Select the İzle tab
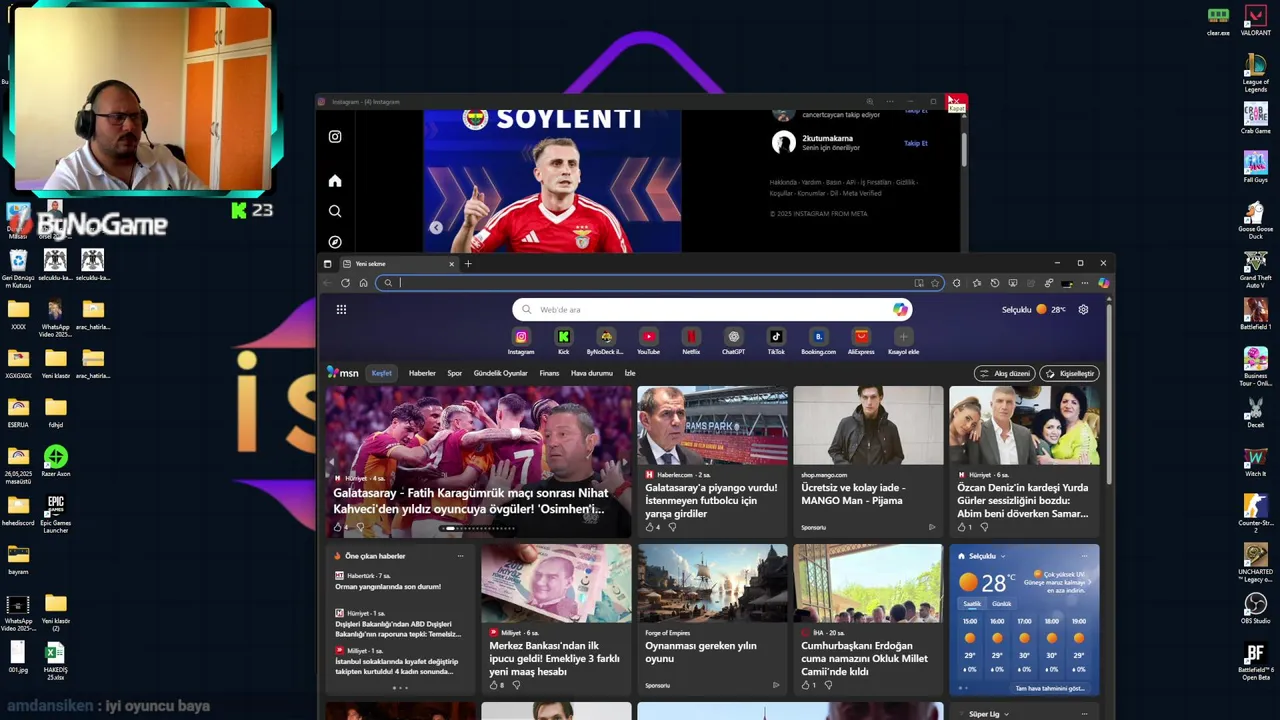Screen dimensions: 1280x720 point(630,373)
